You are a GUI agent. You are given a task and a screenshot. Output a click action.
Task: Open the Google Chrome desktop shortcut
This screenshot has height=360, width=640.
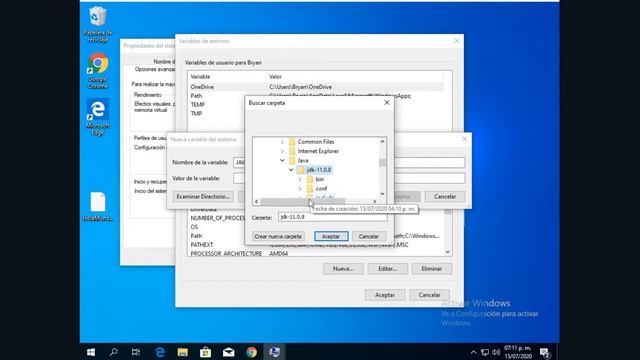[98, 71]
